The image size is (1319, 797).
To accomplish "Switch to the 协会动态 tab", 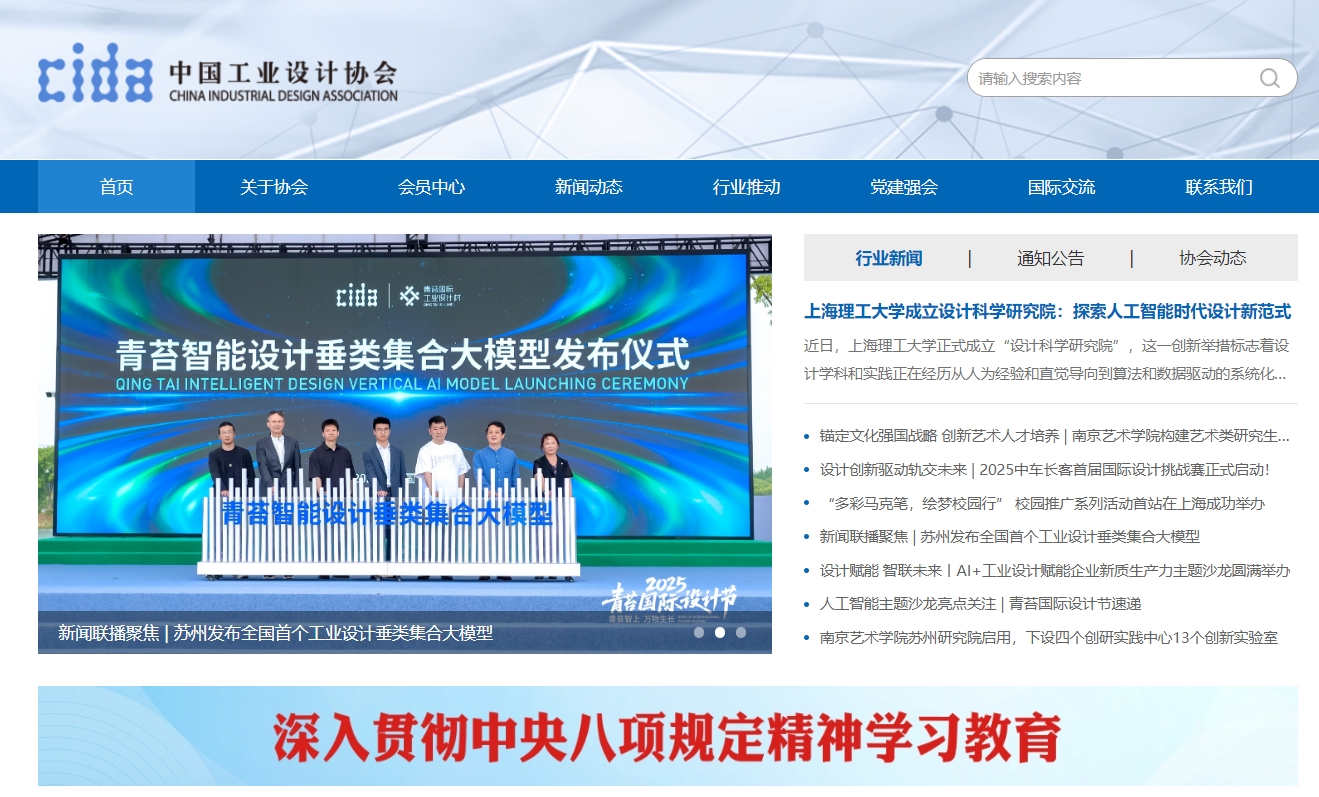I will tap(1212, 257).
